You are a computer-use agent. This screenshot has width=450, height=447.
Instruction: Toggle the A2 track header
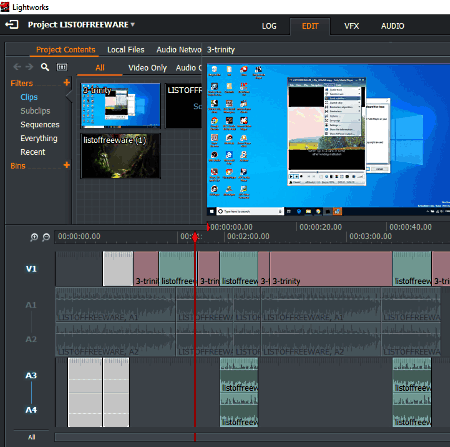(31, 339)
